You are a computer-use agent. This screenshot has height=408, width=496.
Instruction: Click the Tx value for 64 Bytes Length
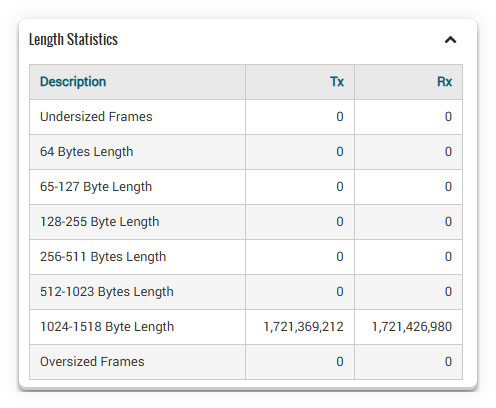click(x=340, y=152)
